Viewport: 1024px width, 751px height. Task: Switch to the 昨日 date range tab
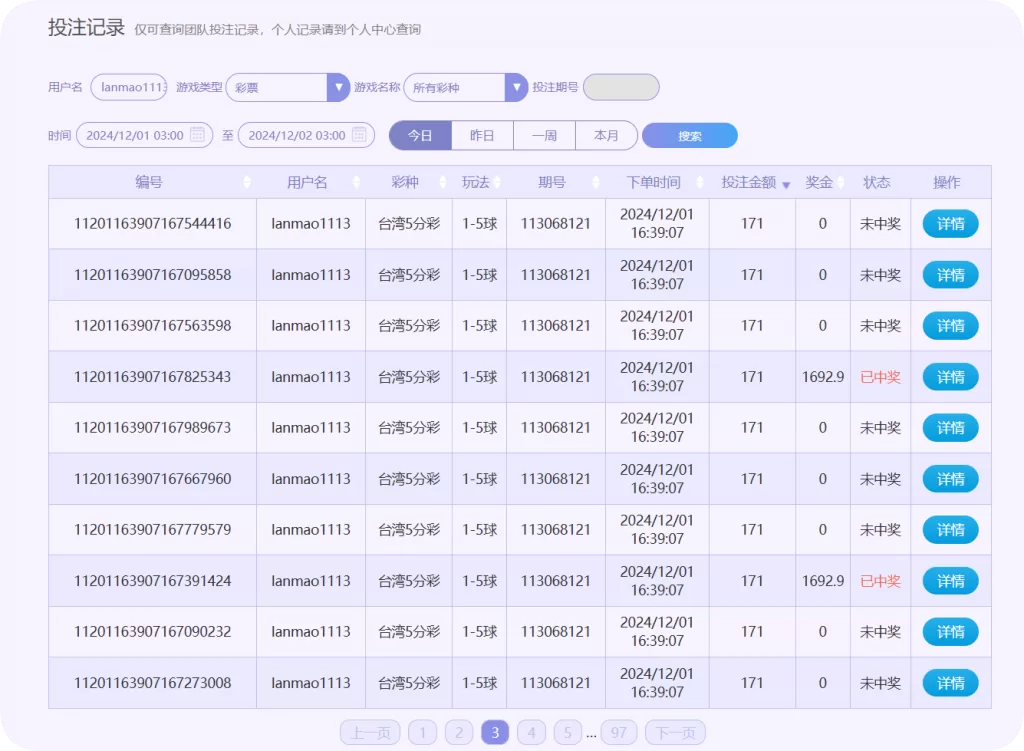coord(482,135)
